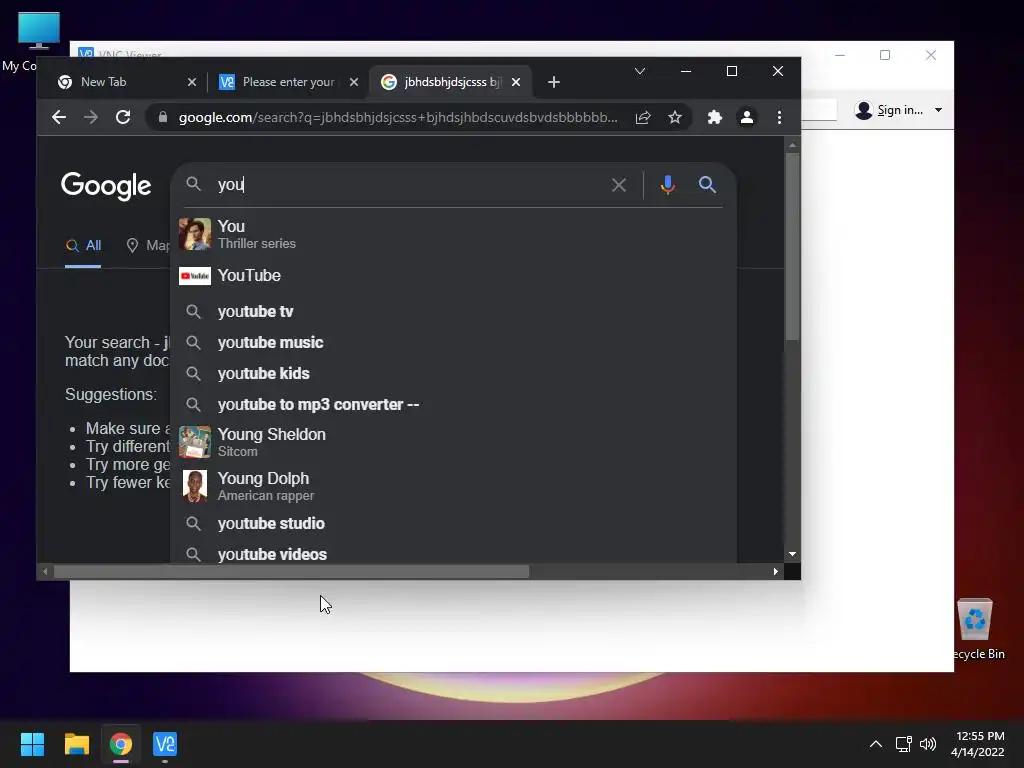Click the scrollbar's down arrow
This screenshot has width=1024, height=768.
(x=792, y=554)
